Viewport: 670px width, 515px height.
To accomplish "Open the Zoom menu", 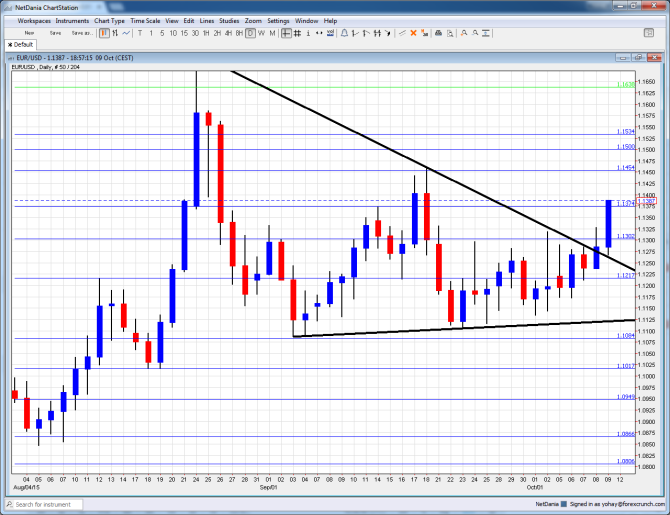I will coord(253,21).
